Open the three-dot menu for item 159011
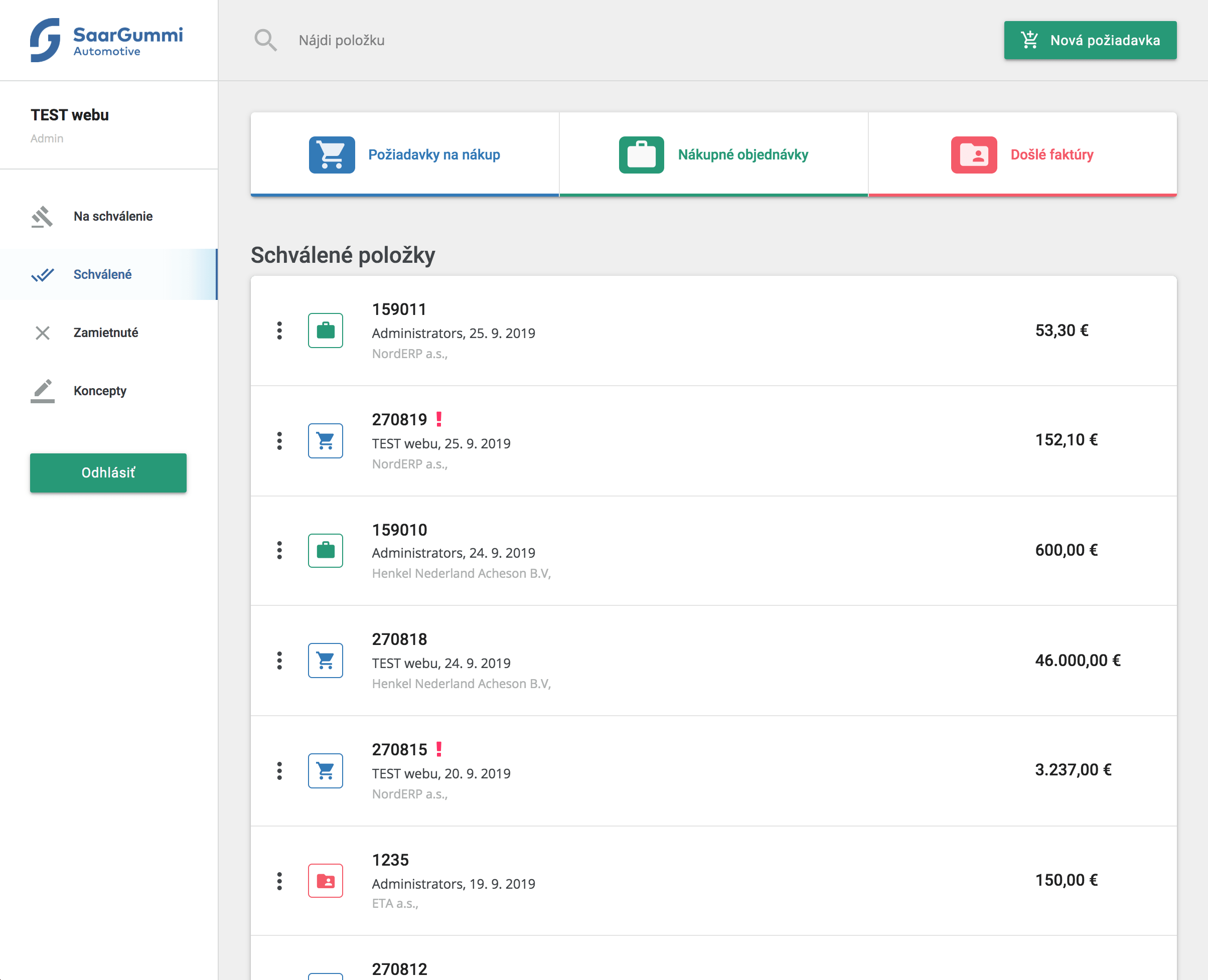The image size is (1208, 980). pyautogui.click(x=279, y=330)
